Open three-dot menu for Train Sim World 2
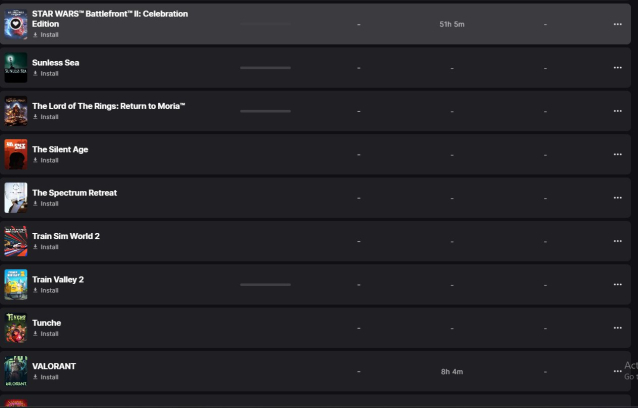Screen dimensions: 638x408 pyautogui.click(x=617, y=241)
